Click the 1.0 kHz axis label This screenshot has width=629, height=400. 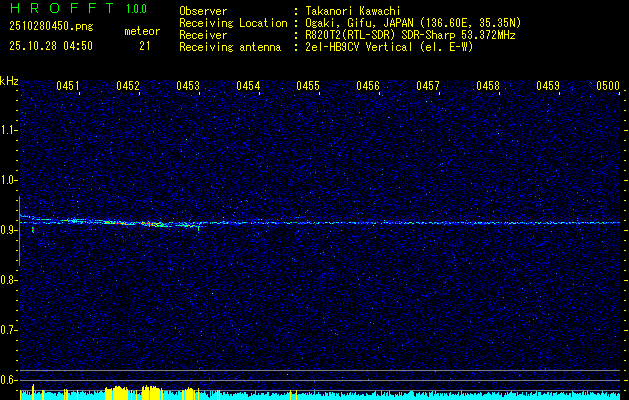[x=9, y=180]
